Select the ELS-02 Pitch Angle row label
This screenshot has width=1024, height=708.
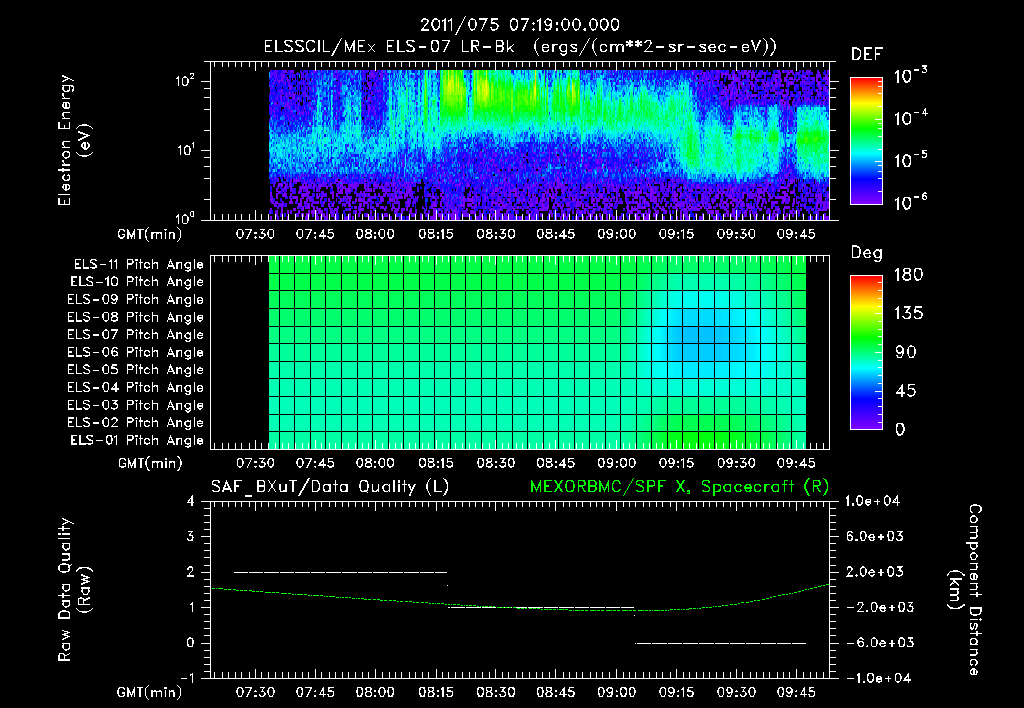pyautogui.click(x=136, y=423)
